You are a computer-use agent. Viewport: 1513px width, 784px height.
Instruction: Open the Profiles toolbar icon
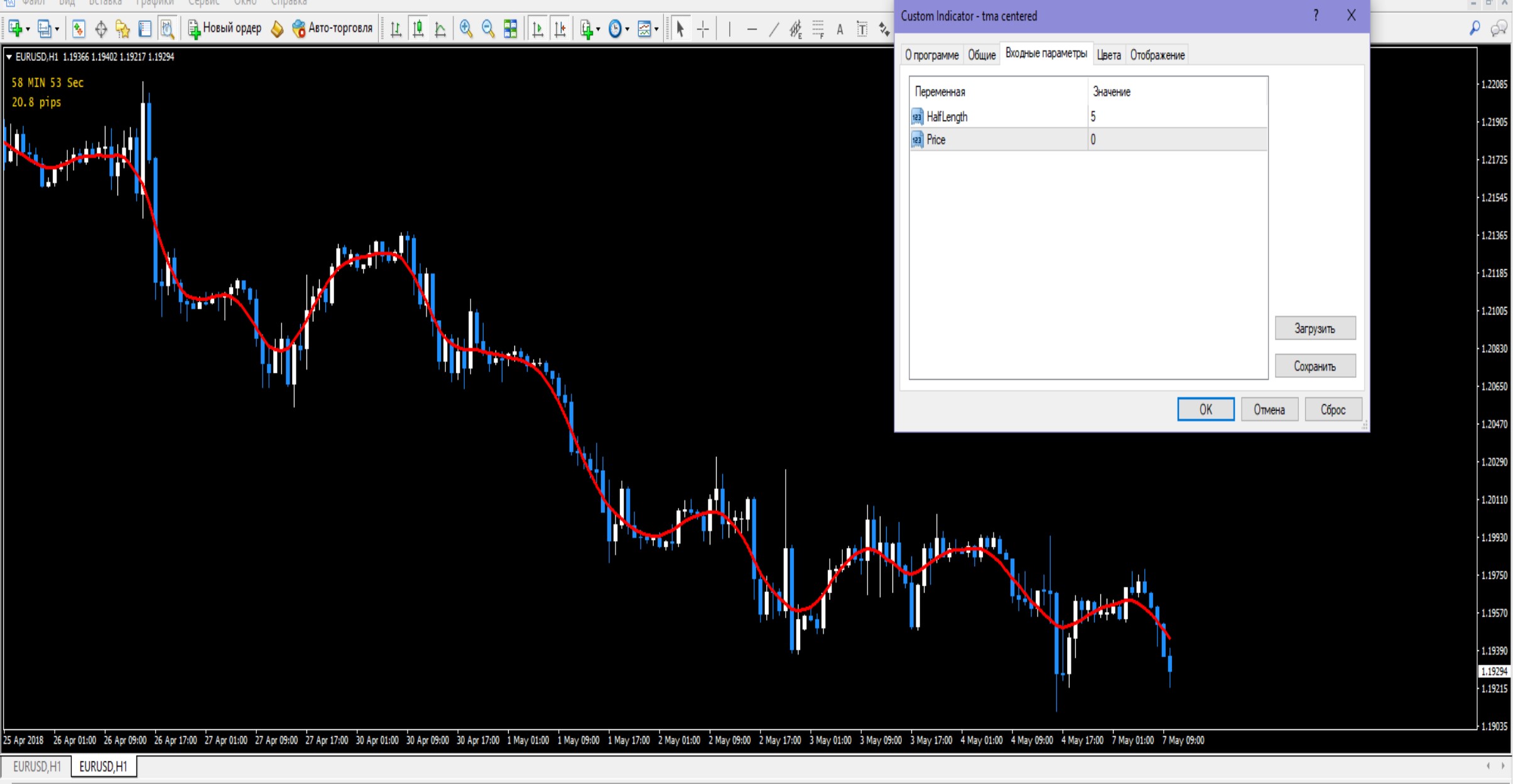point(44,28)
